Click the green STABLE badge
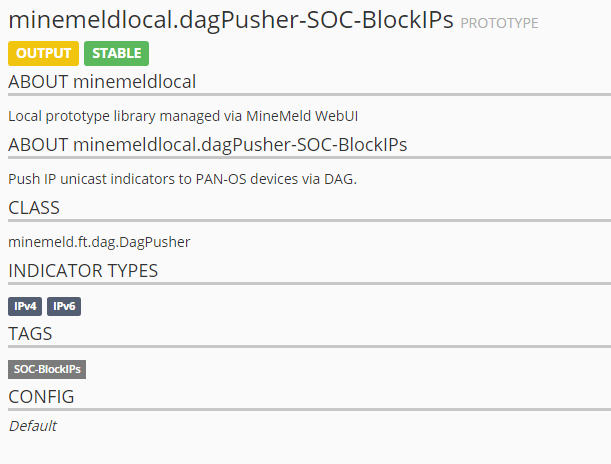611x464 pixels. (116, 53)
